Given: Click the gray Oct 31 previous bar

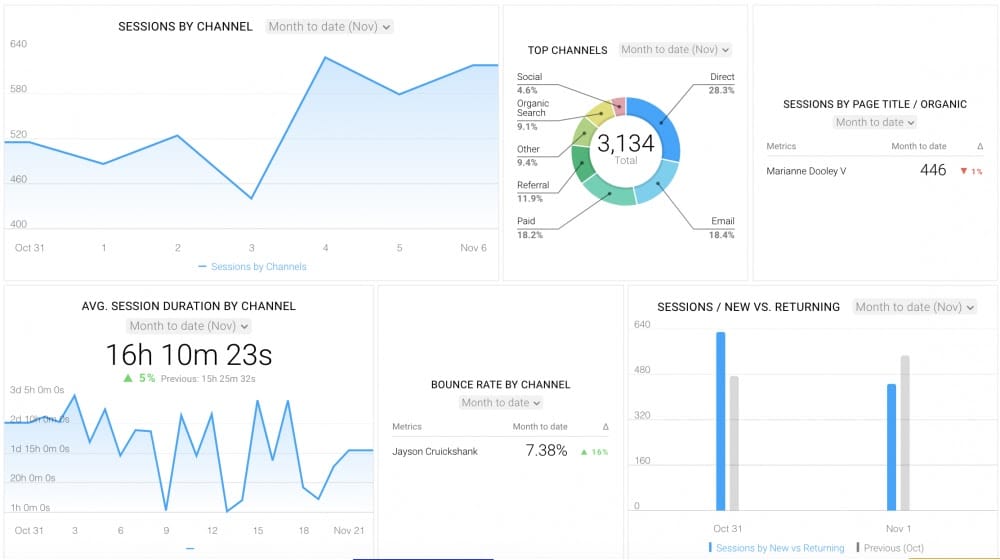Looking at the screenshot, I should 734,443.
